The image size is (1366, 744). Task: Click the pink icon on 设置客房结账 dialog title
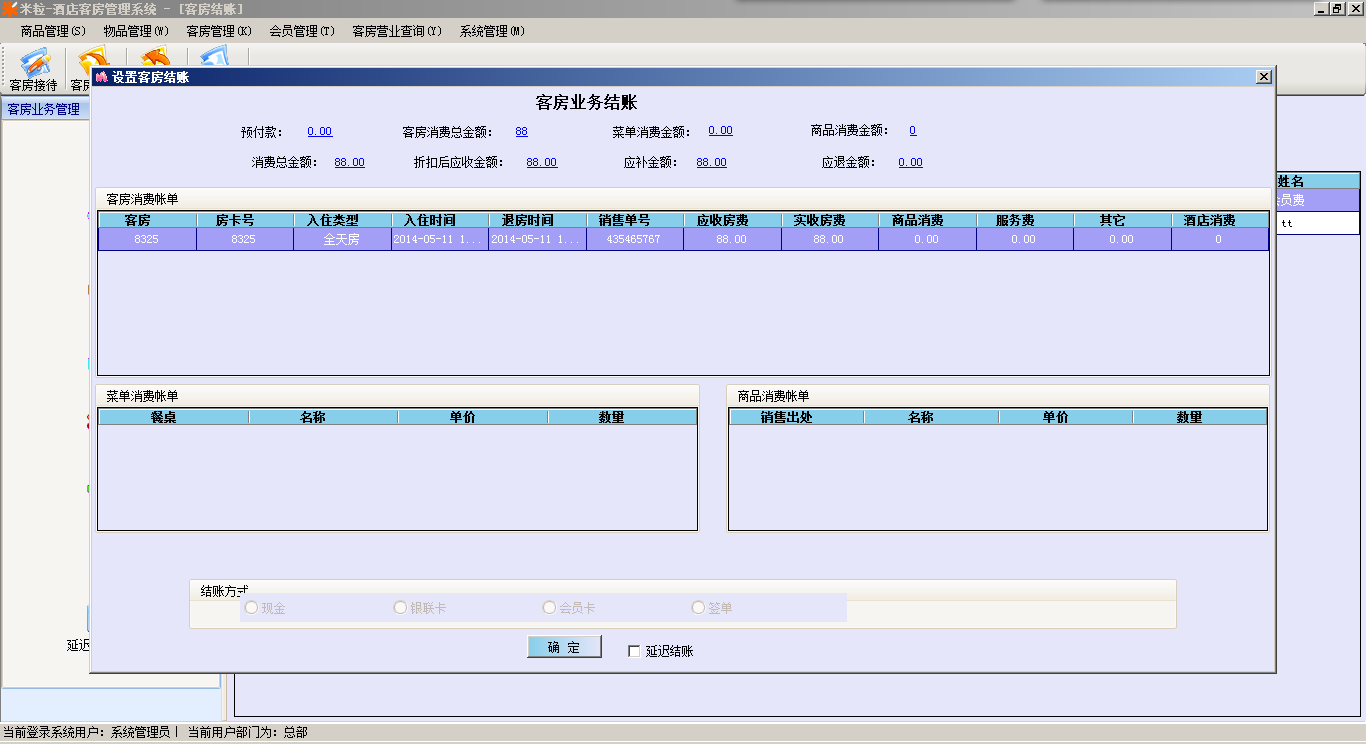point(101,77)
